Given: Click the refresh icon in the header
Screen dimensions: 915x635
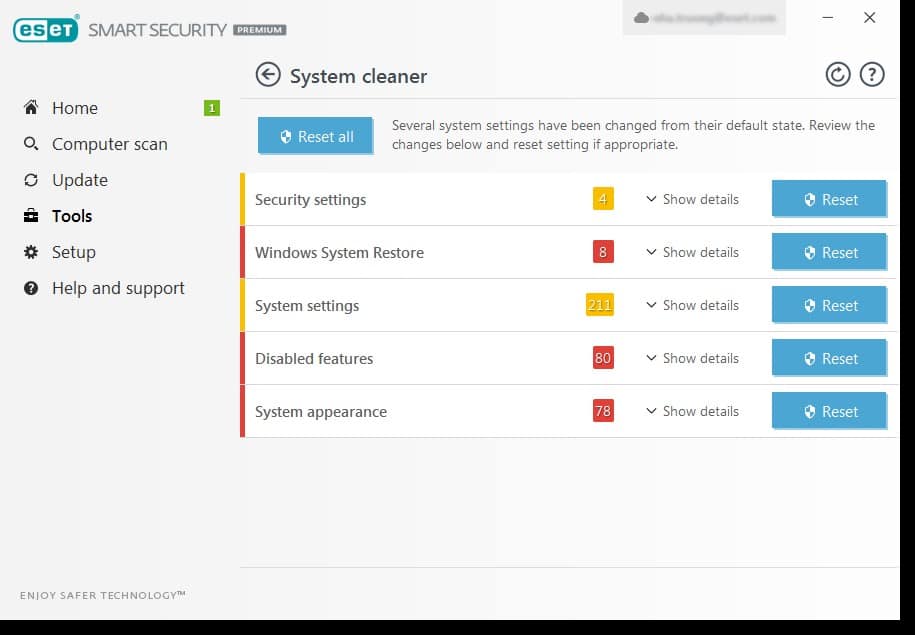Looking at the screenshot, I should (x=837, y=75).
